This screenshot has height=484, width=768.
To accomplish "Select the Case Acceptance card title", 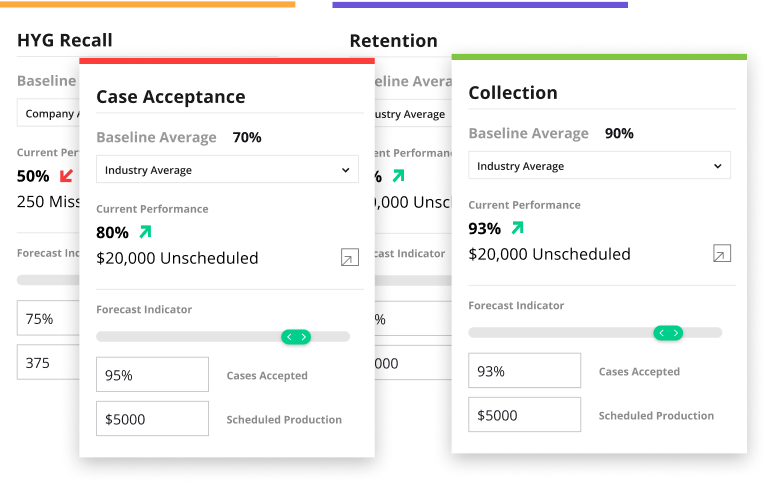I will [170, 97].
